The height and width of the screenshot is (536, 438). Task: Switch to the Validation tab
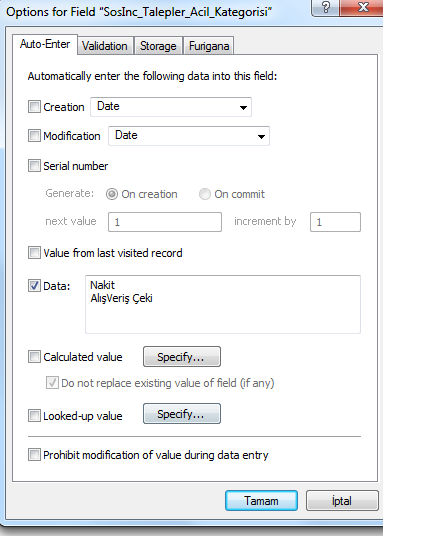(105, 46)
